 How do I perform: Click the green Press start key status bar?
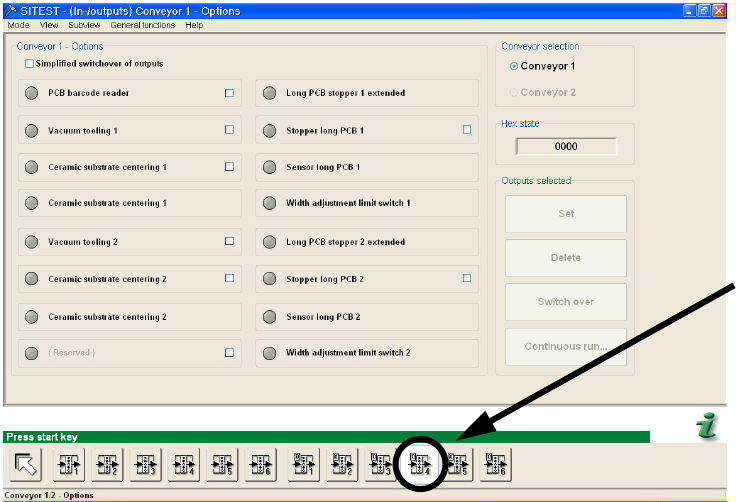point(326,437)
